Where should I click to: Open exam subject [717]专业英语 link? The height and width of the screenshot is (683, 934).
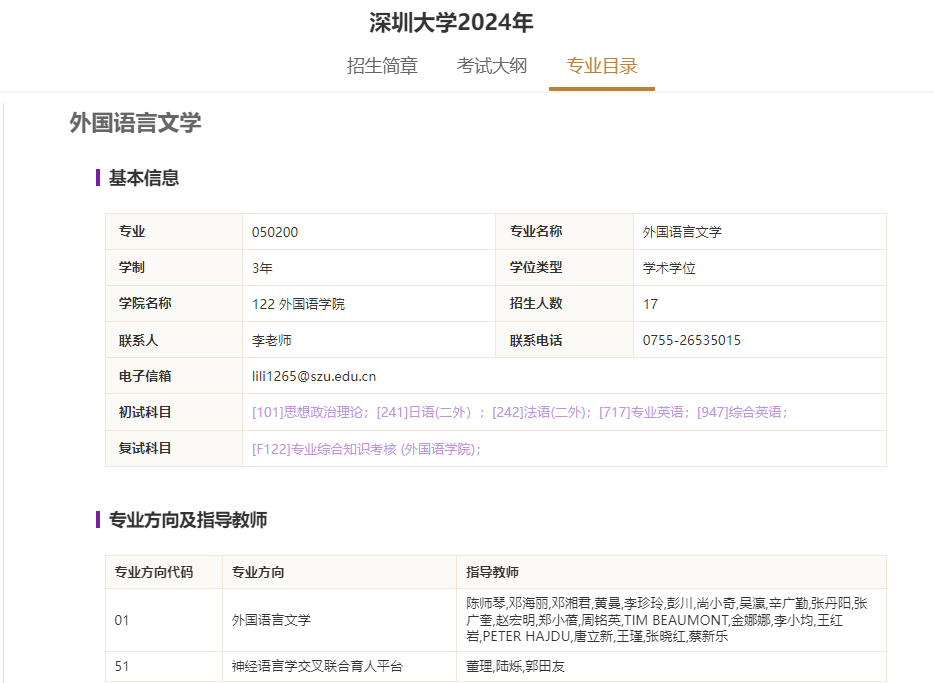[644, 412]
